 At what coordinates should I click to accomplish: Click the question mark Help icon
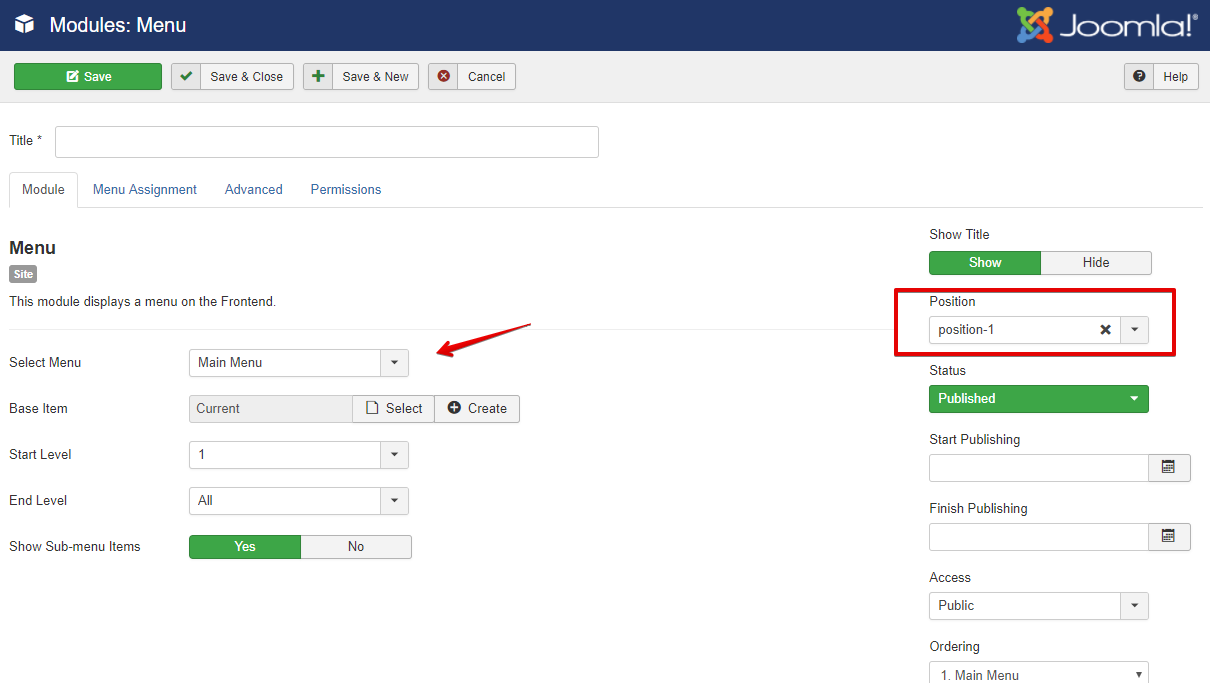(x=1139, y=76)
